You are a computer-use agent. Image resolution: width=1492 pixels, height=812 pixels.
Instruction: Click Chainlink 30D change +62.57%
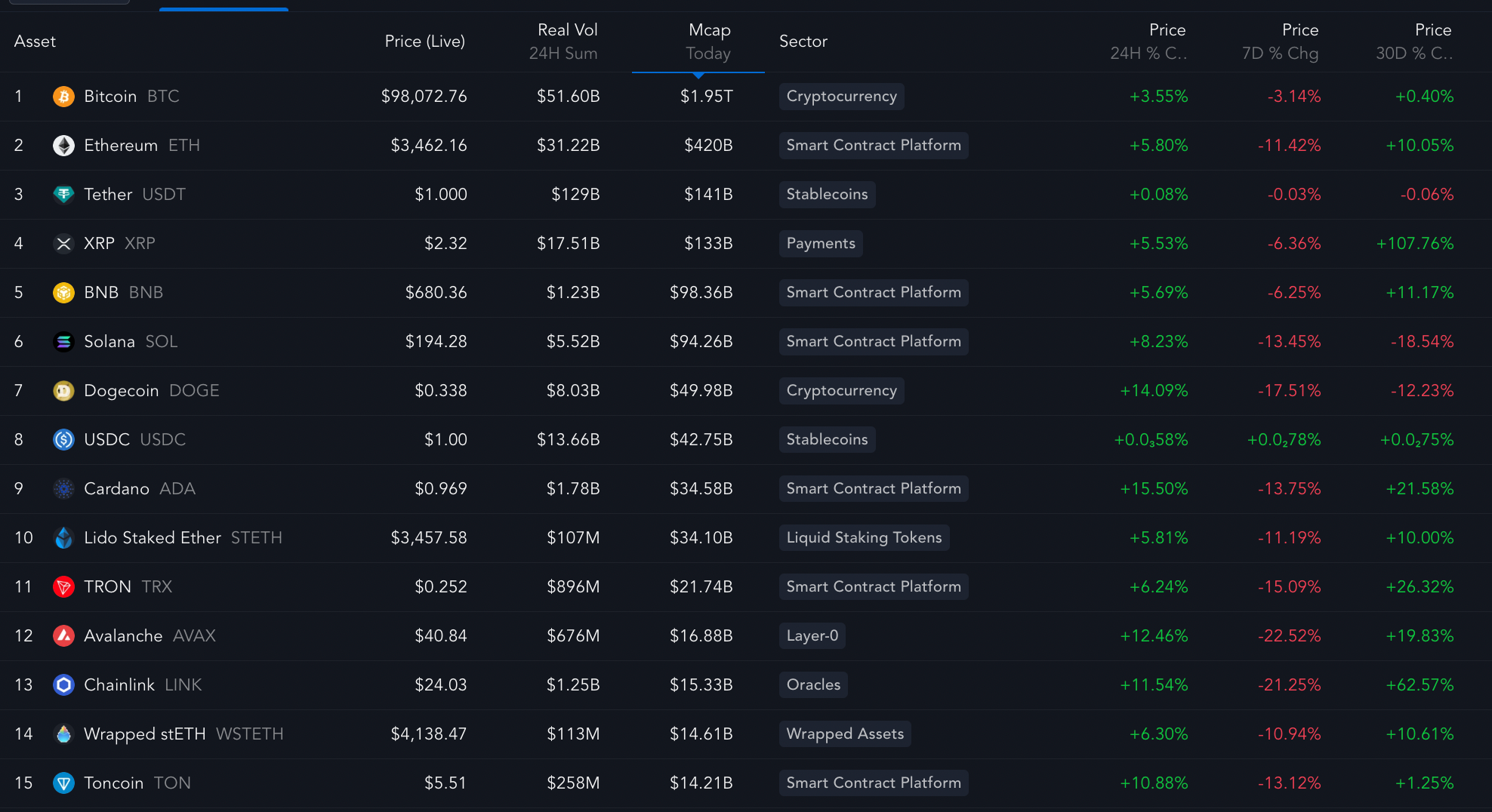coord(1420,685)
